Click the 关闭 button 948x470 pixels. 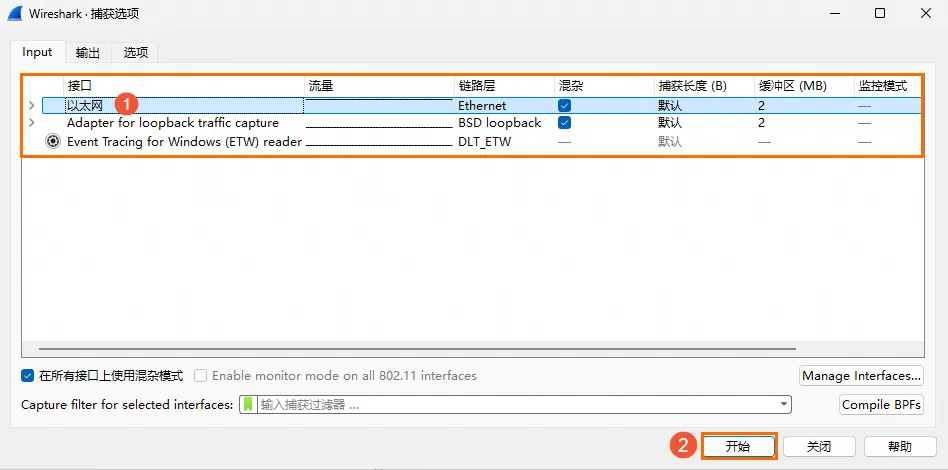pos(819,446)
